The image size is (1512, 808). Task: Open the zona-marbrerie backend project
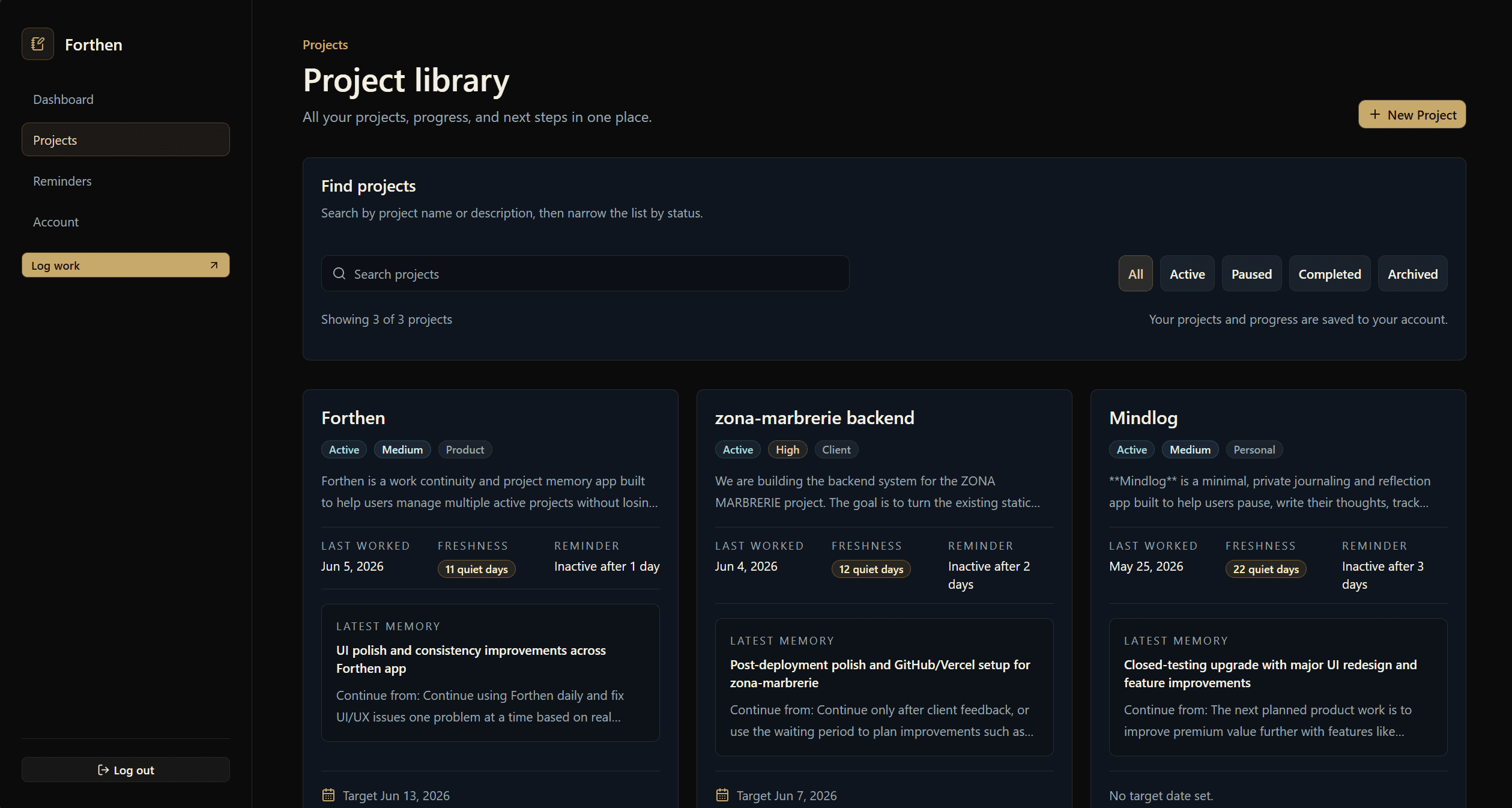(814, 418)
